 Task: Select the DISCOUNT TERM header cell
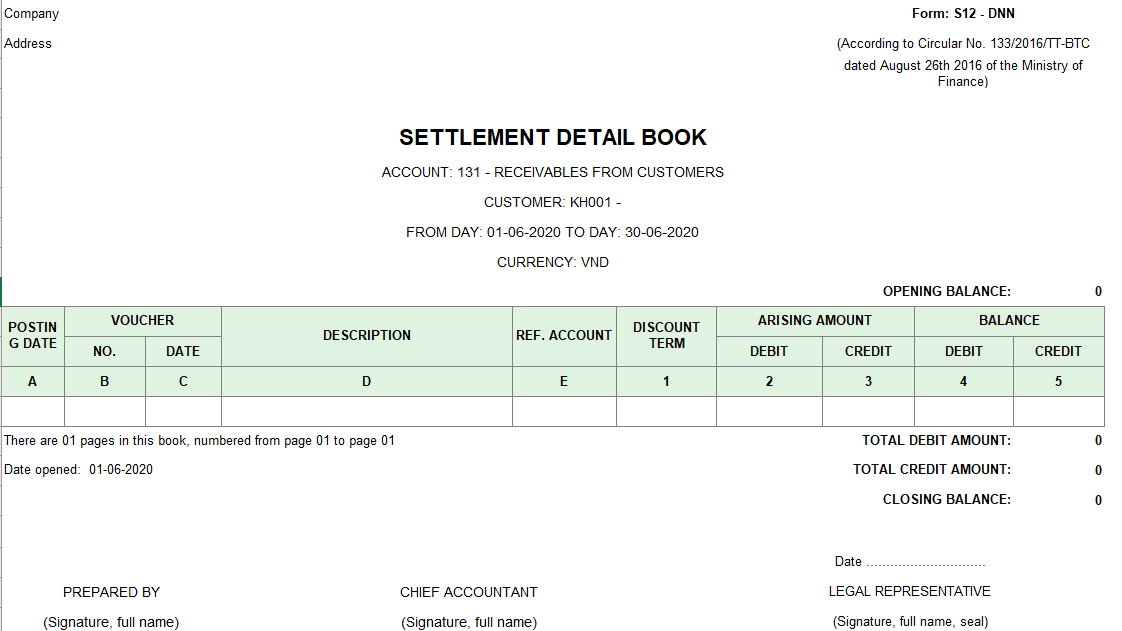pos(666,335)
